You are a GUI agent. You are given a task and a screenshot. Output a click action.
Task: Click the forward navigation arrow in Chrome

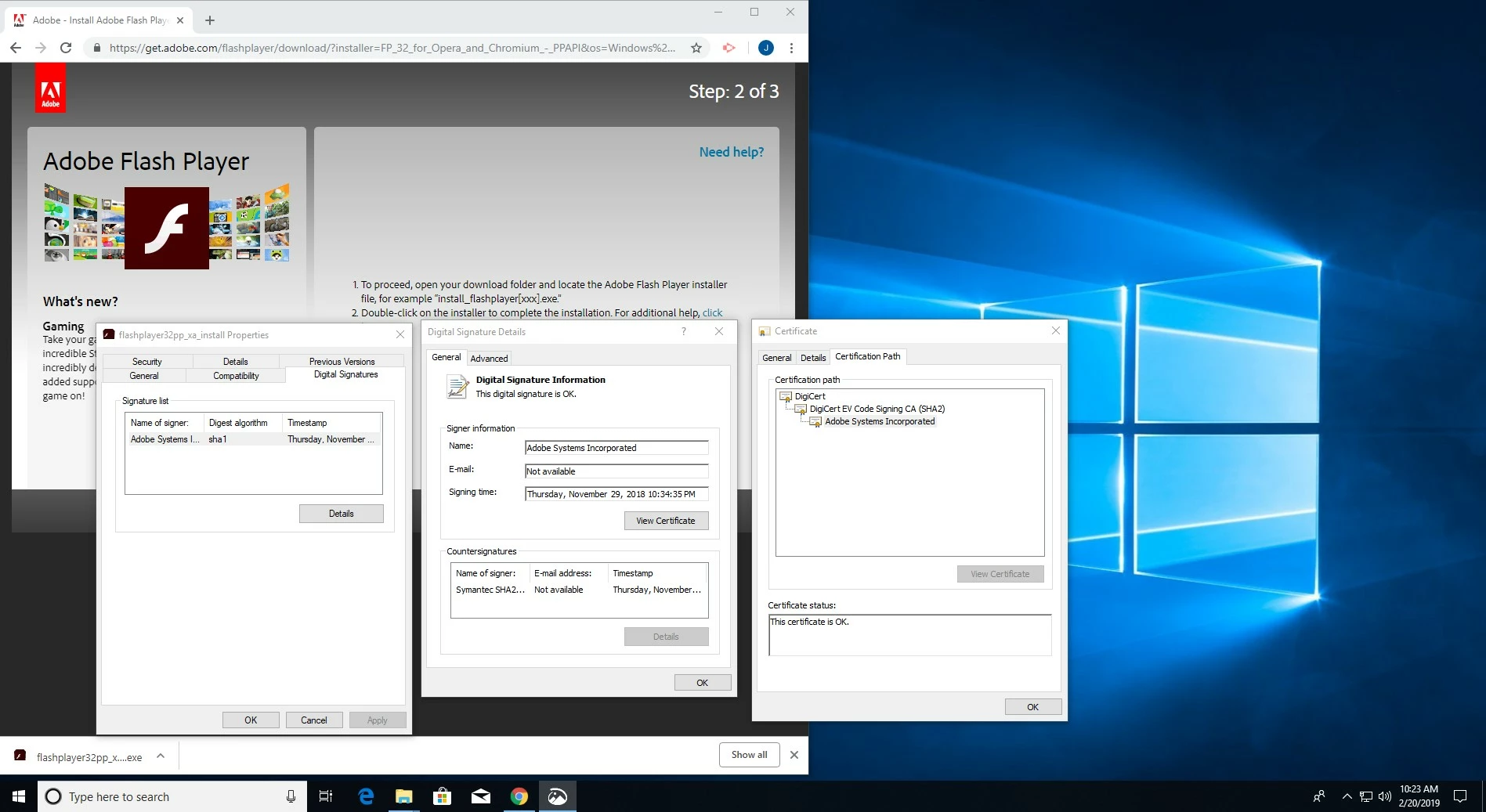[41, 48]
